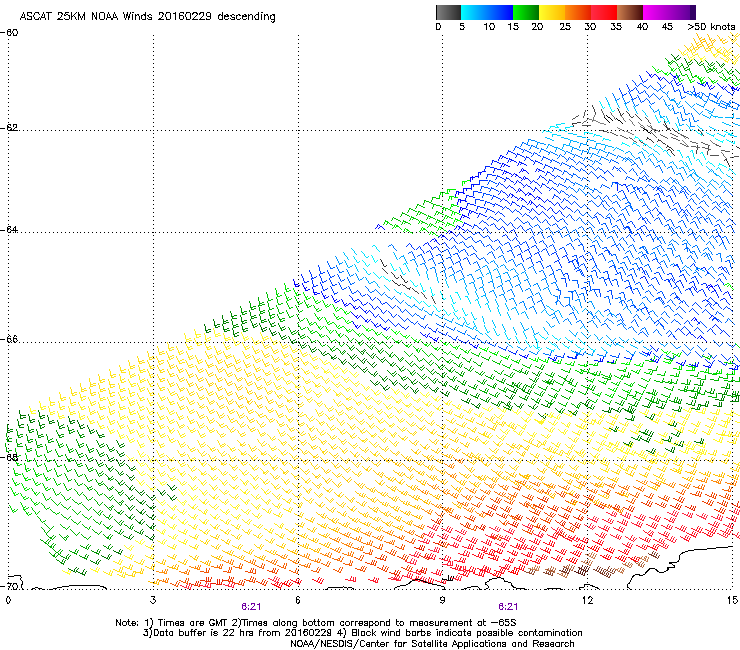This screenshot has height=650, width=740.
Task: Click the ">50 knots" legend label
Action: 711,27
